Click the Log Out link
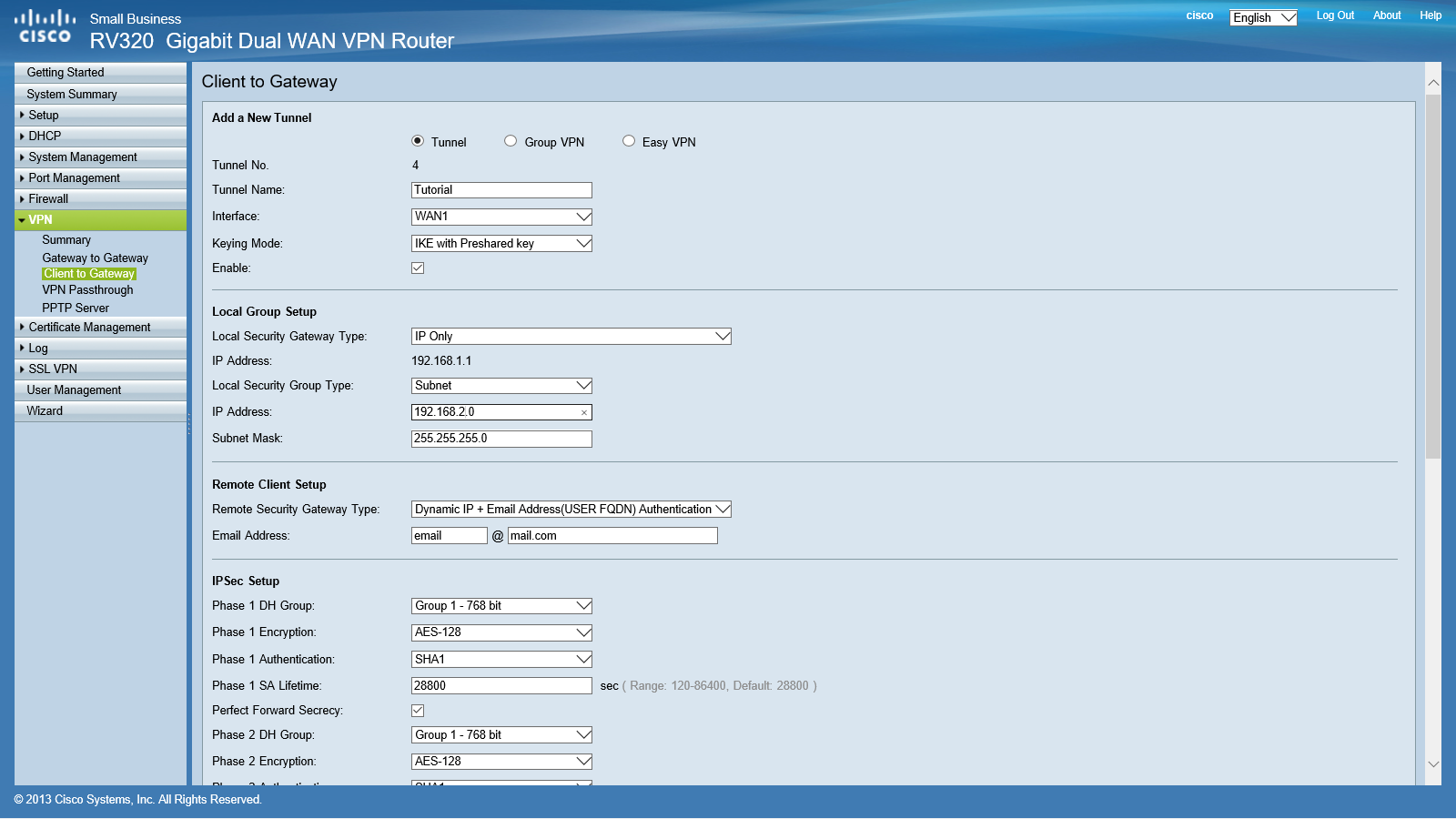 [x=1335, y=15]
